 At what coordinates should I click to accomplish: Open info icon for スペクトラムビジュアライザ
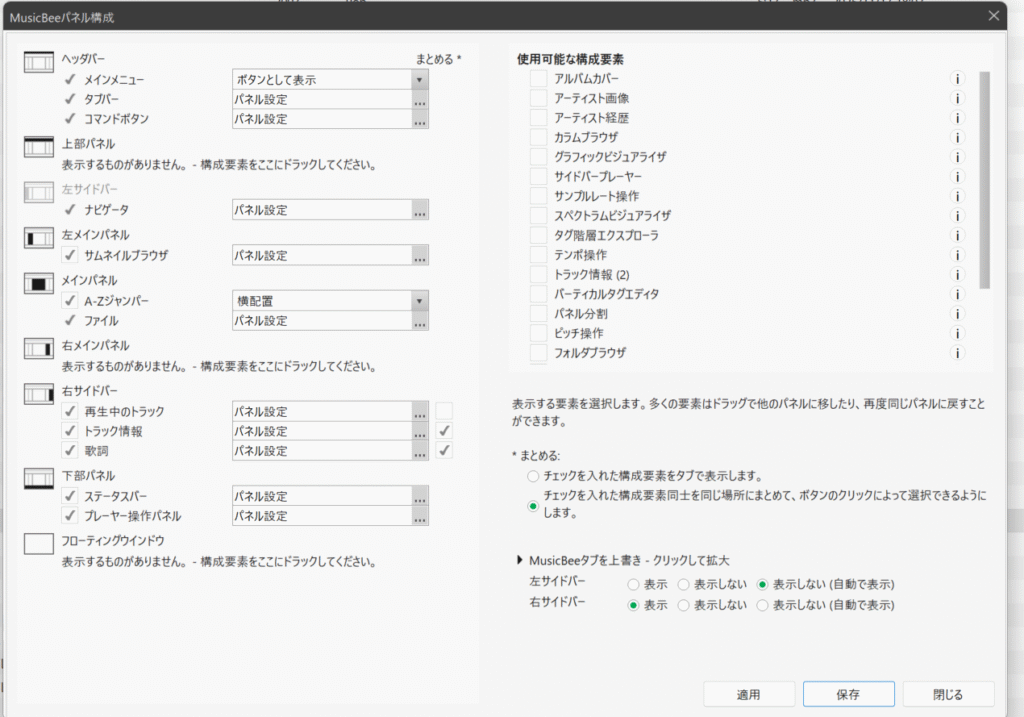[957, 216]
